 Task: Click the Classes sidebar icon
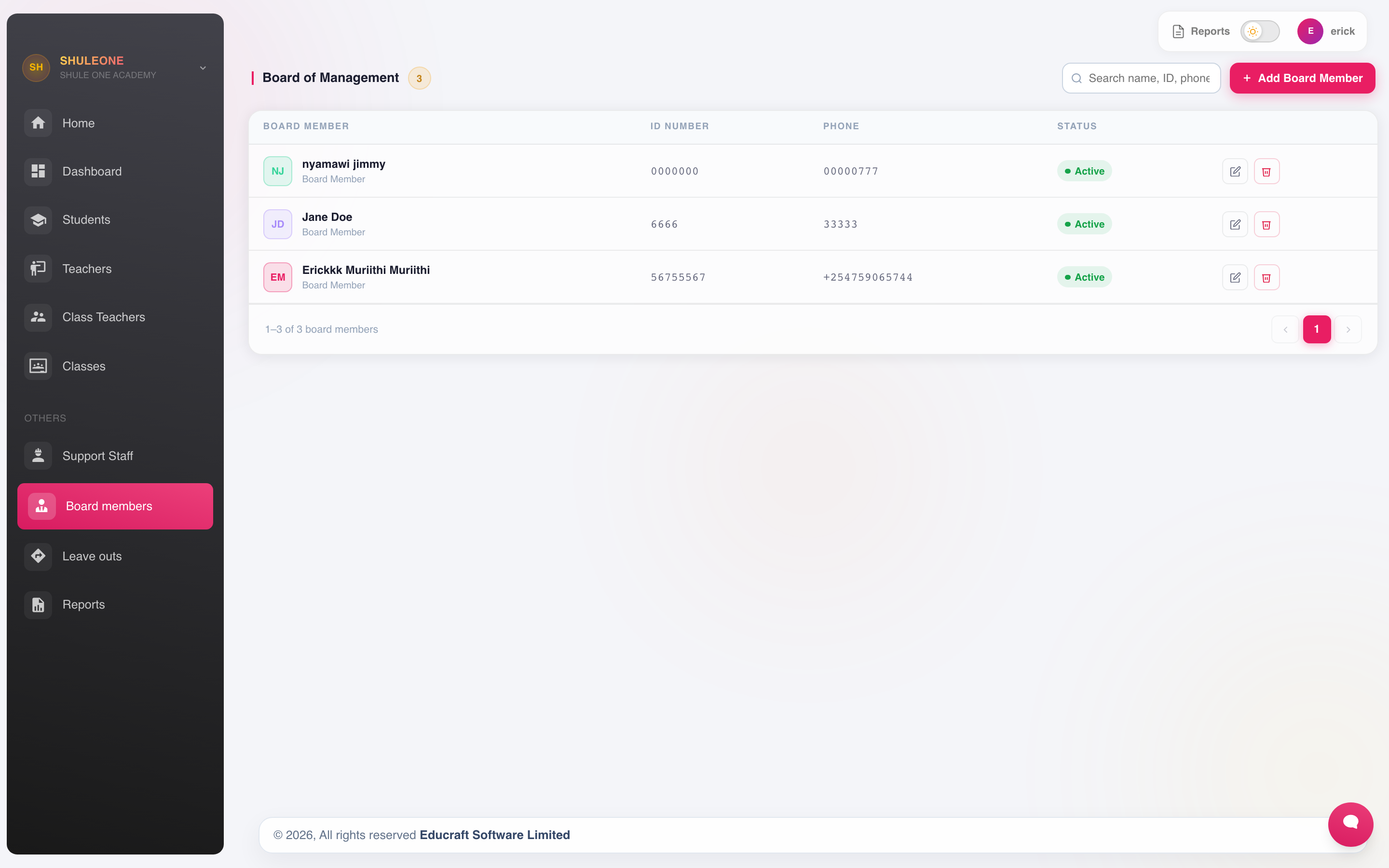38,366
